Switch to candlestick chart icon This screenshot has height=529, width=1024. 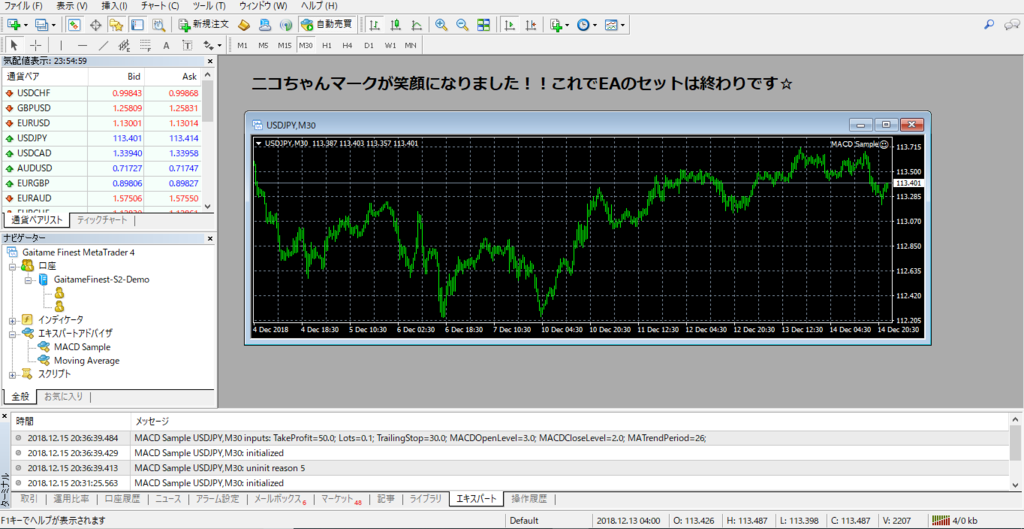pyautogui.click(x=395, y=25)
